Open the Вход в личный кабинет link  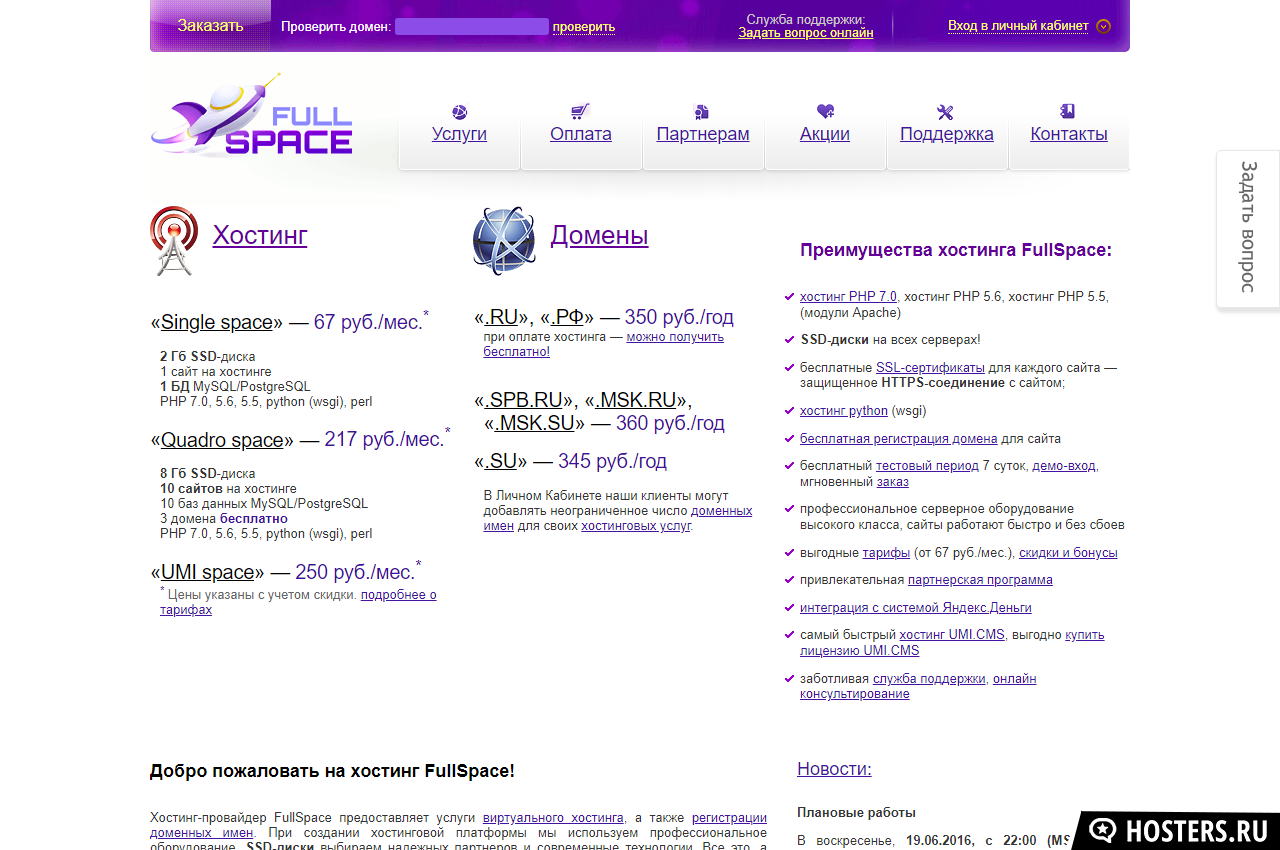[1018, 26]
